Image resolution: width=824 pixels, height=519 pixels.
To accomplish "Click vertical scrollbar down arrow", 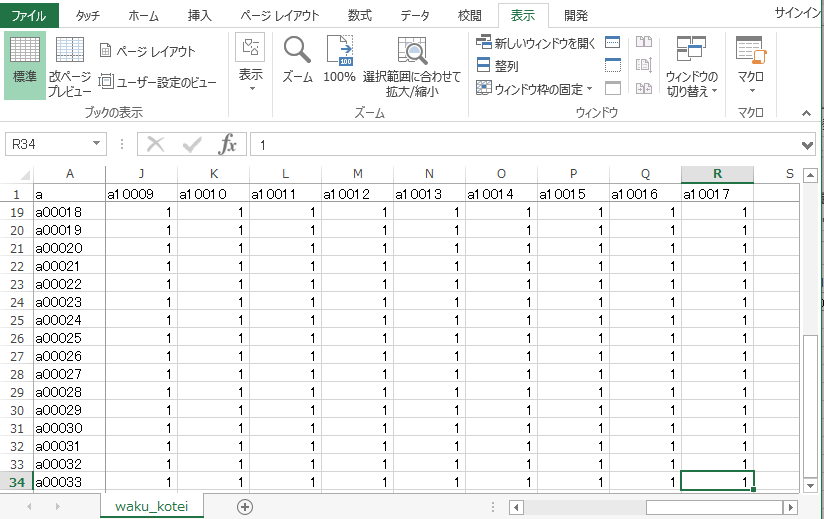I will [810, 486].
